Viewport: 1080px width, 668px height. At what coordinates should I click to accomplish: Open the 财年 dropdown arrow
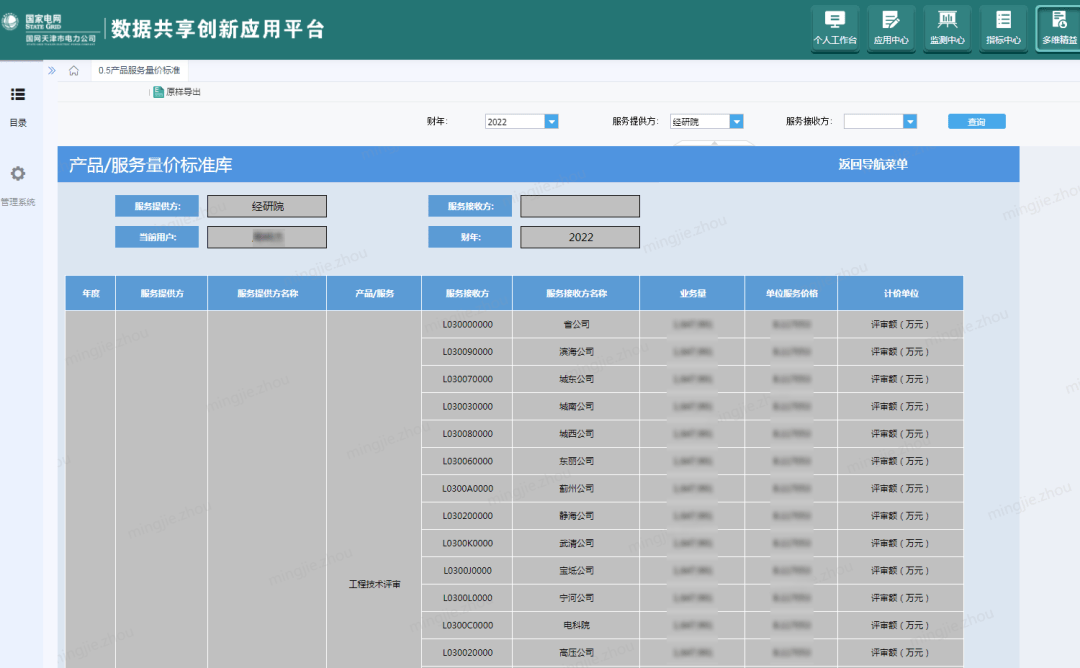point(551,122)
